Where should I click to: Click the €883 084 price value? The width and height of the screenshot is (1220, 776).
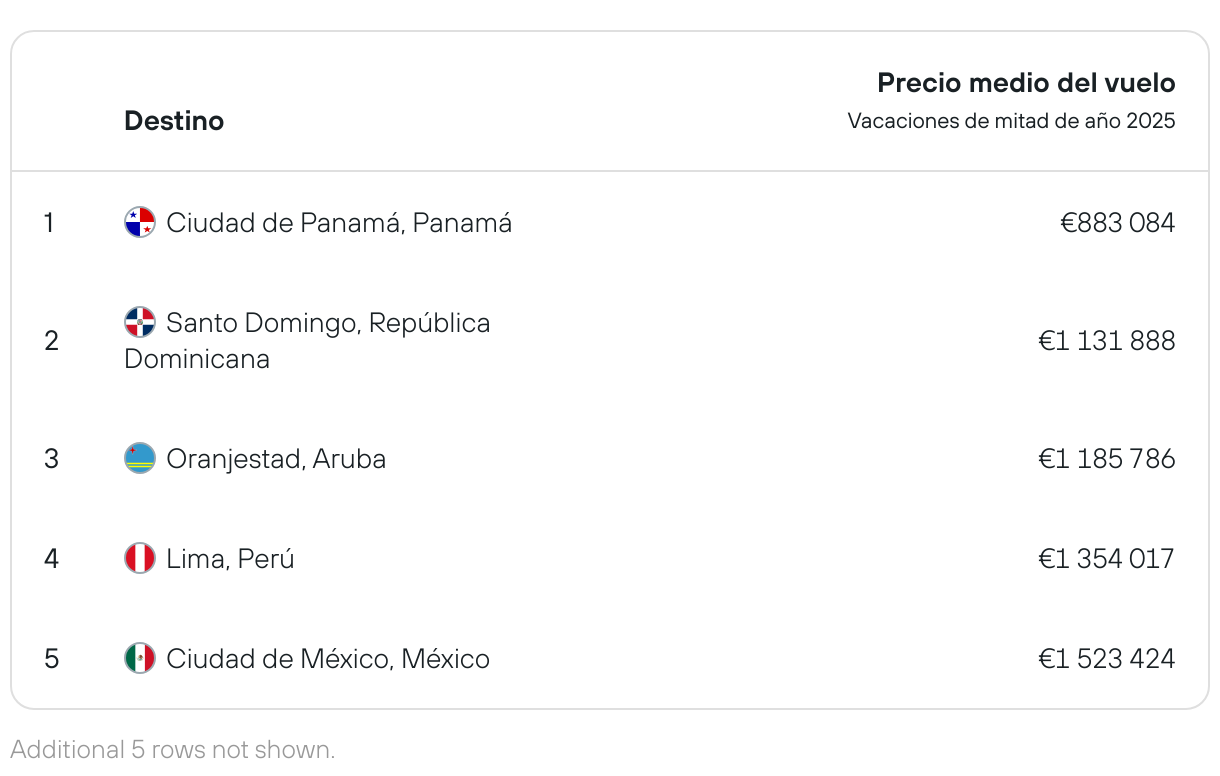point(1117,223)
